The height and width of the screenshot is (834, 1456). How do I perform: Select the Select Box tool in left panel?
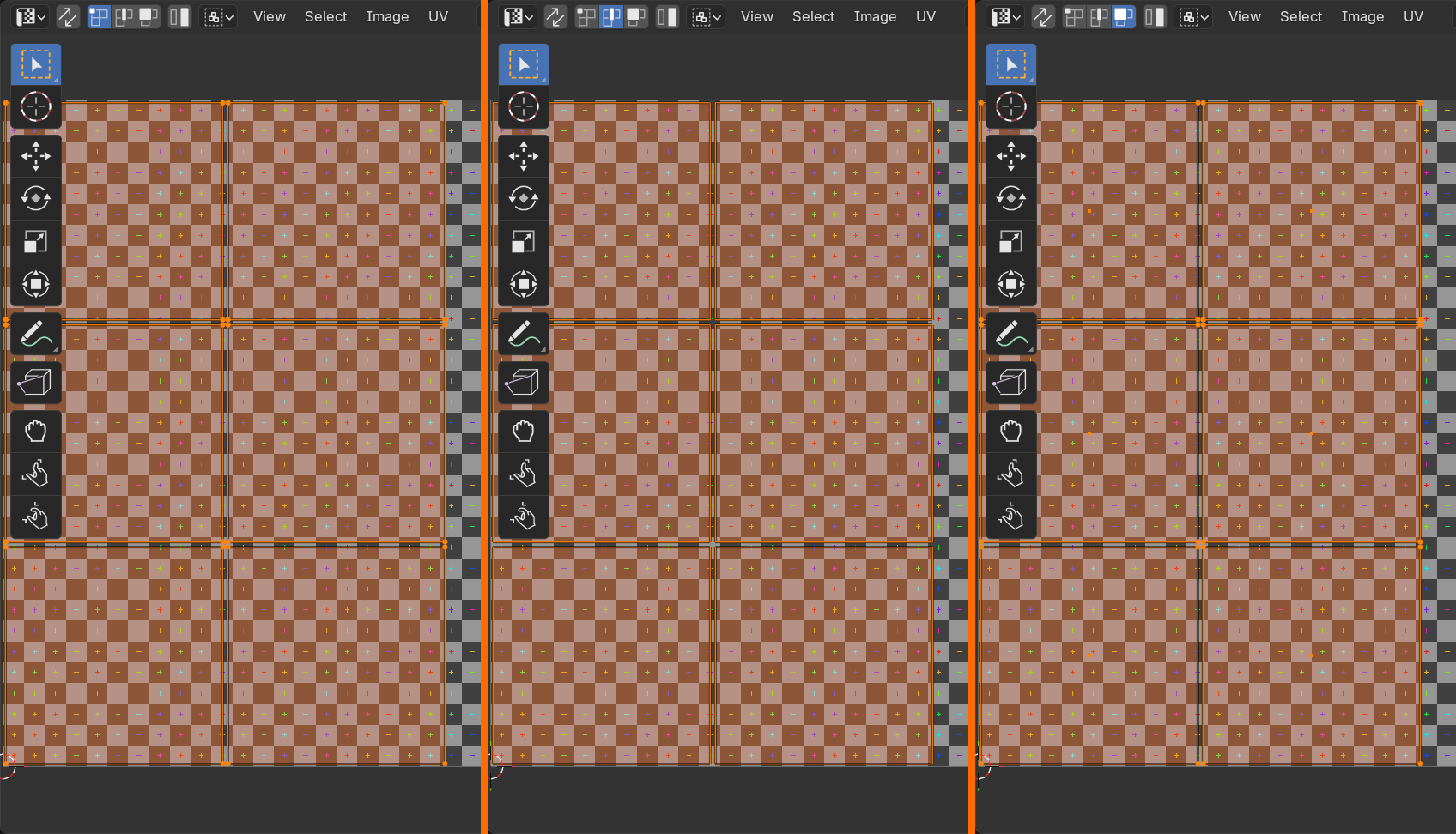pos(36,64)
